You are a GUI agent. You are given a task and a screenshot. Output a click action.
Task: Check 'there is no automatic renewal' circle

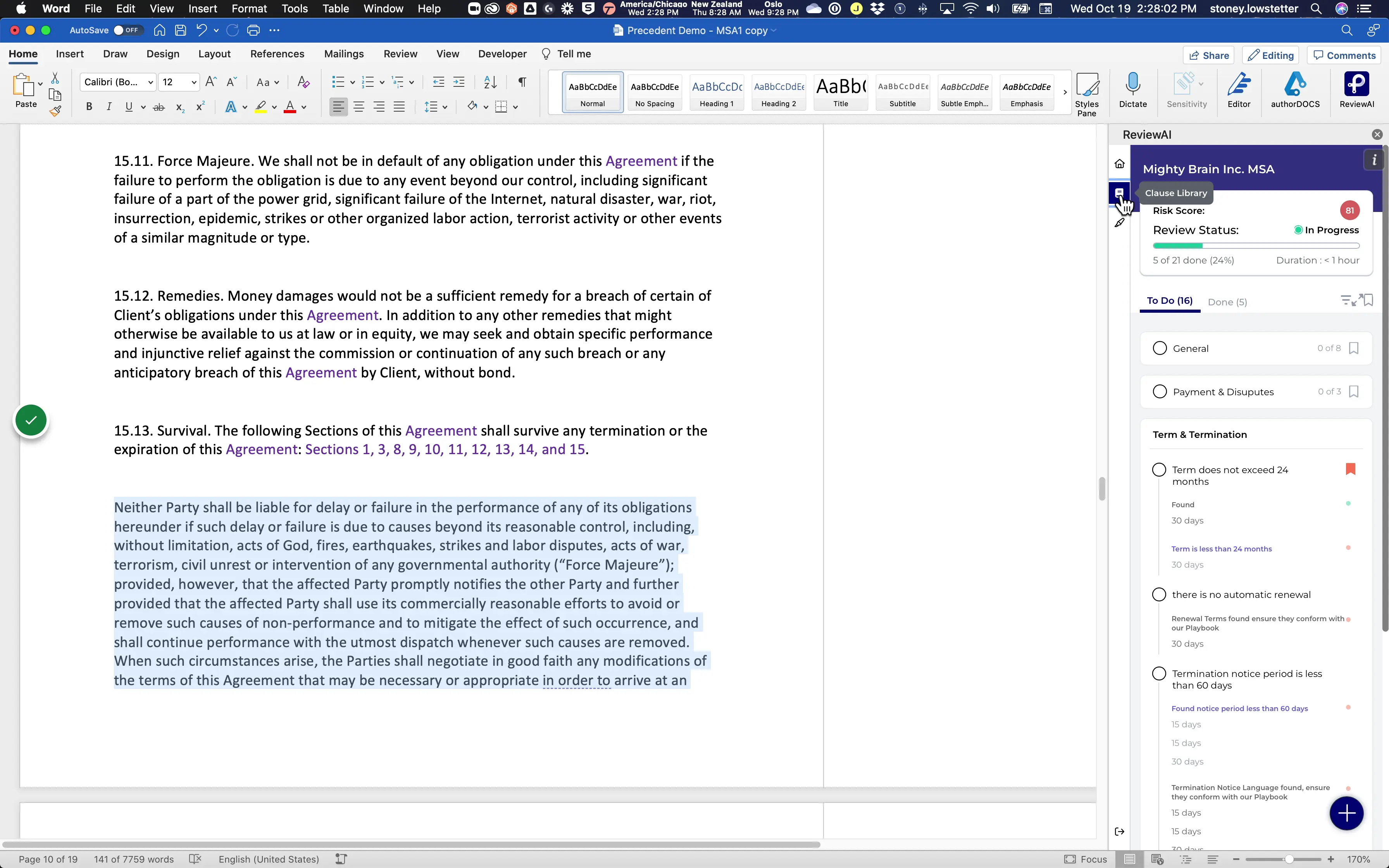[x=1159, y=595]
